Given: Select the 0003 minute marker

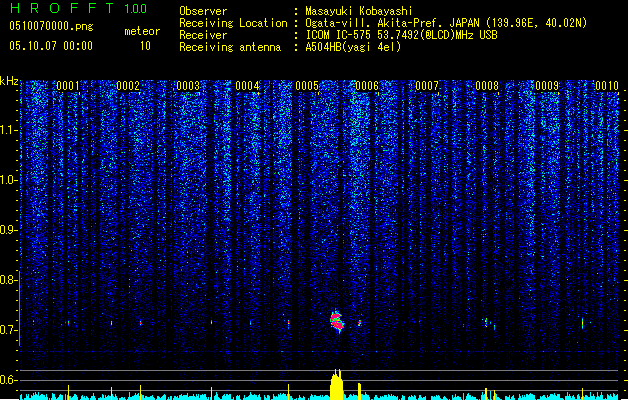Looking at the screenshot, I should [x=188, y=86].
